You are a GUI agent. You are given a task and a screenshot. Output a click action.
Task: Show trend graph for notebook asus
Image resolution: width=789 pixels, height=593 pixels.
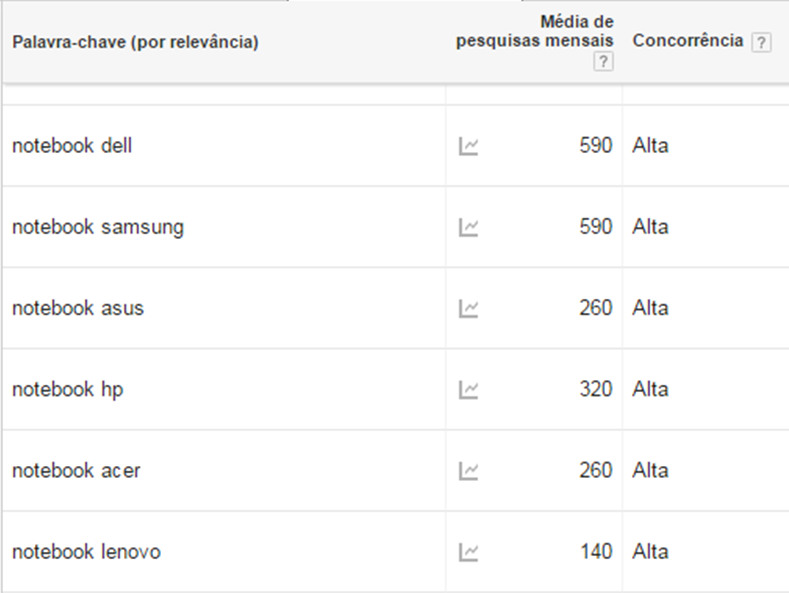(468, 308)
